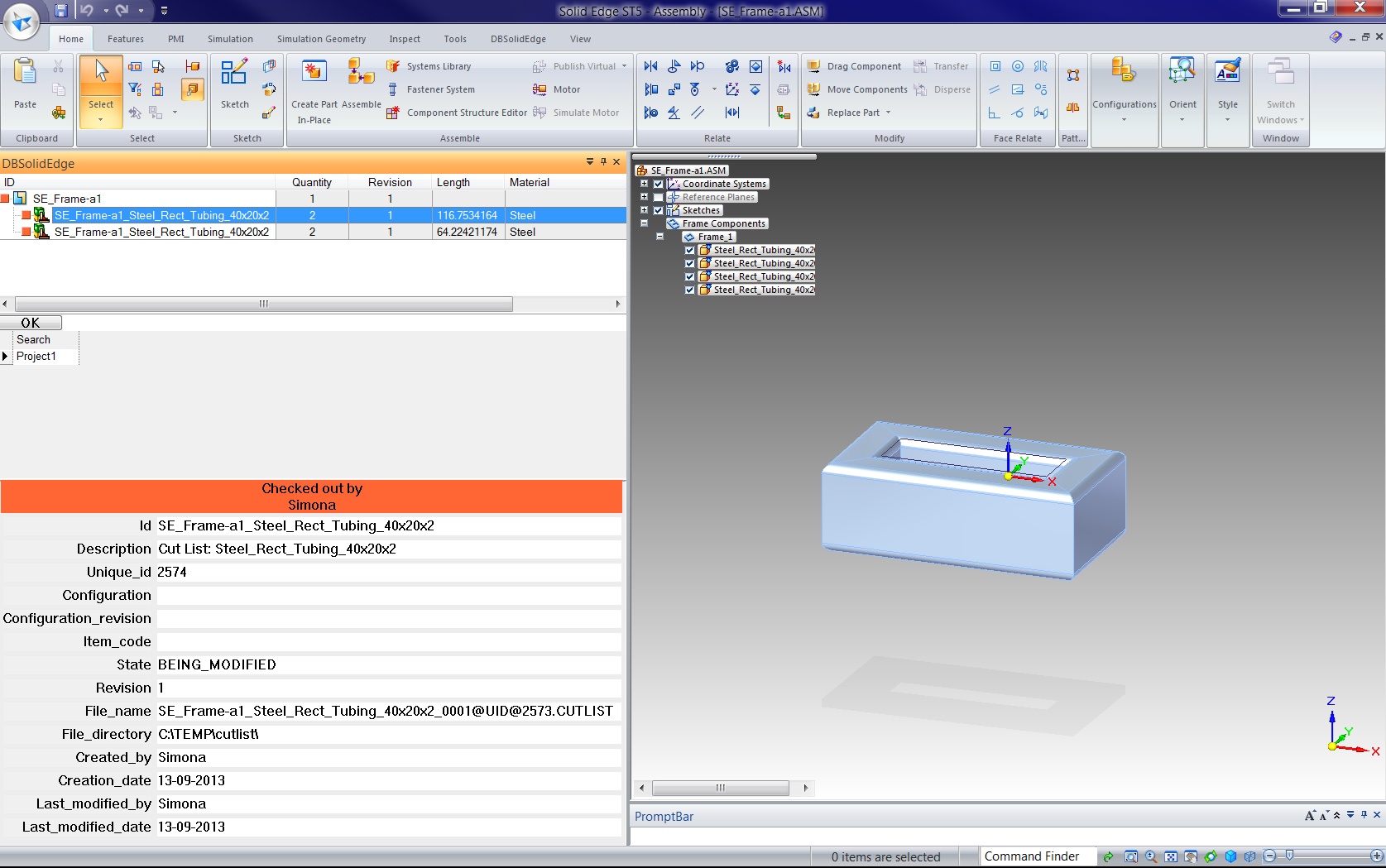Open the DBSolidEdge ribbon tab

point(518,39)
